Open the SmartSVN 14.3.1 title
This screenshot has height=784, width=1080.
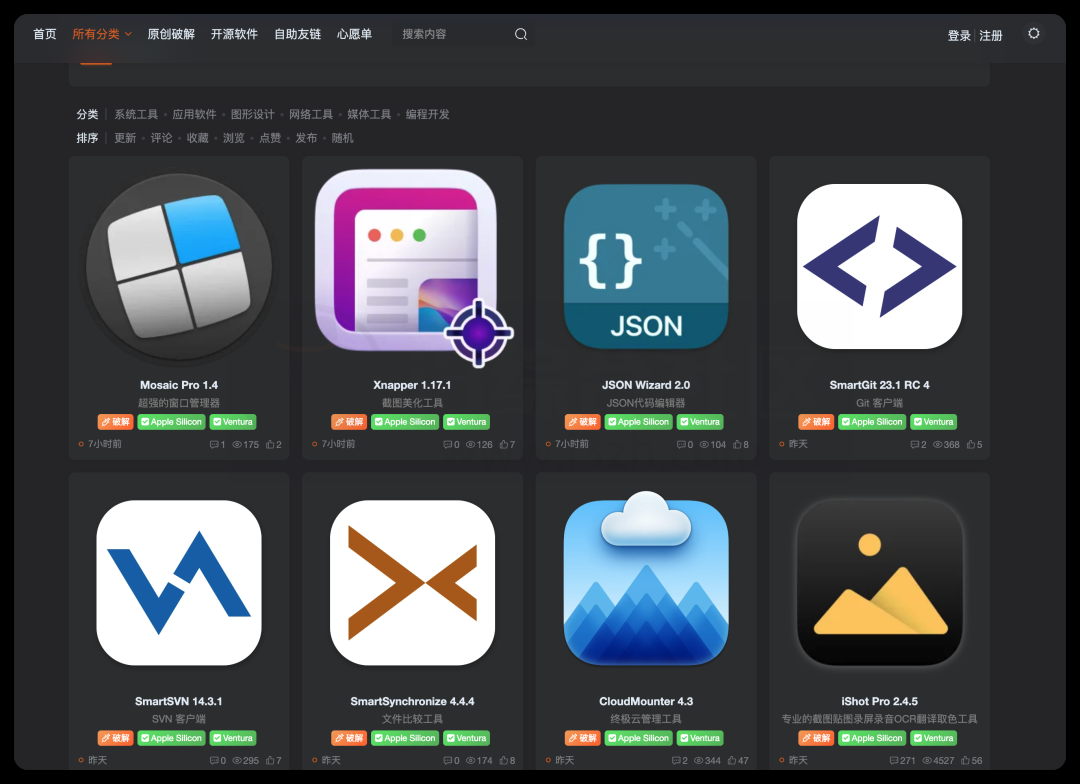point(179,701)
